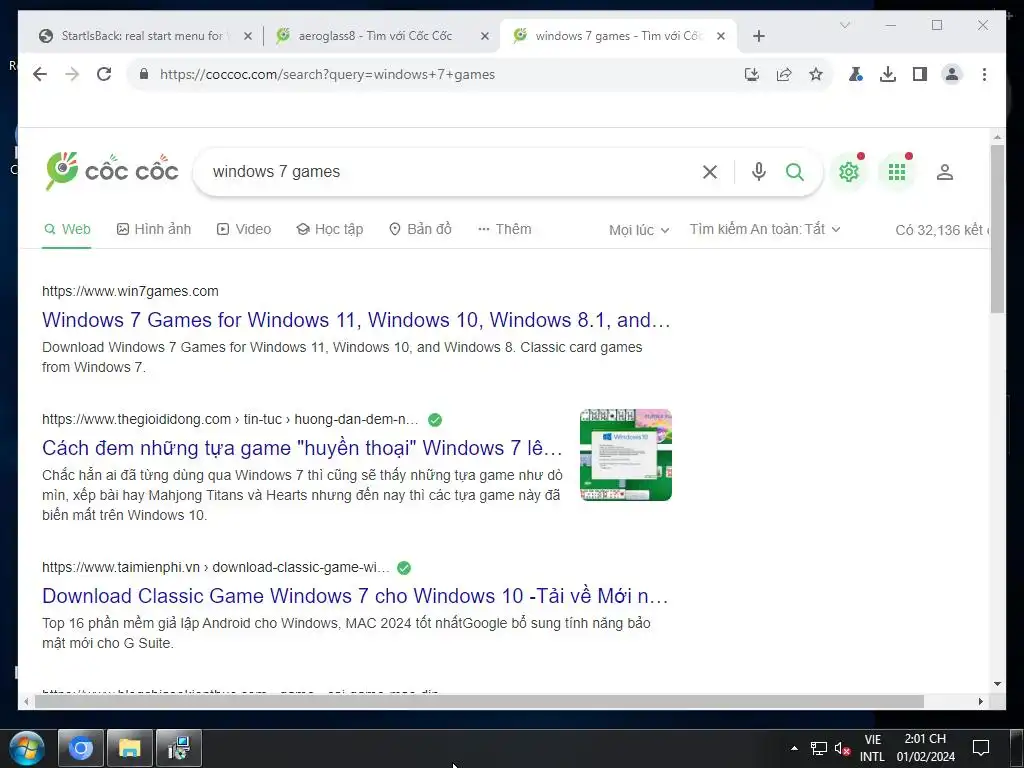Click the vertical scrollbar thumb
This screenshot has width=1024, height=768.
(x=997, y=229)
